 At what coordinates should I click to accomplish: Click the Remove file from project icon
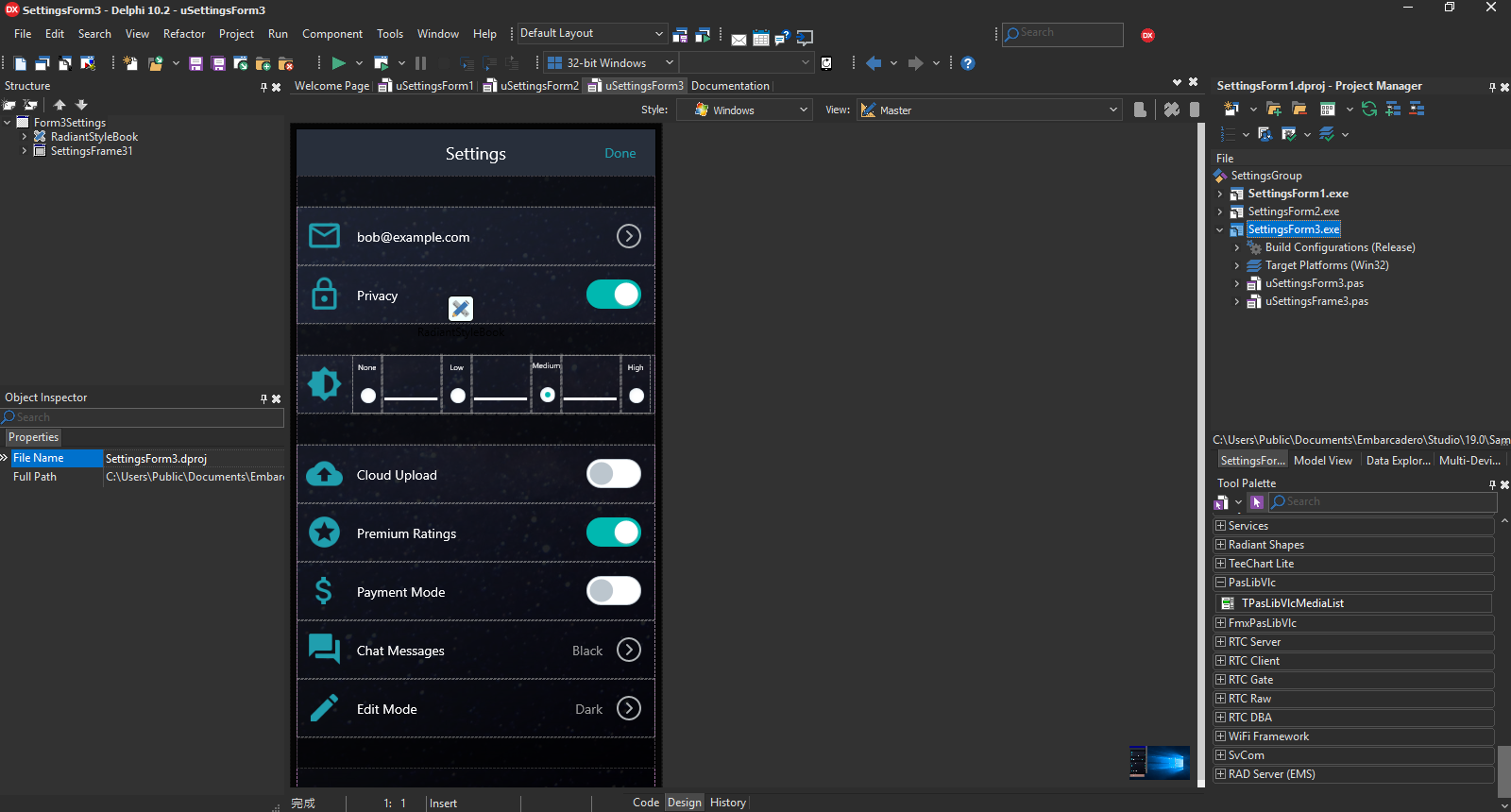[285, 63]
